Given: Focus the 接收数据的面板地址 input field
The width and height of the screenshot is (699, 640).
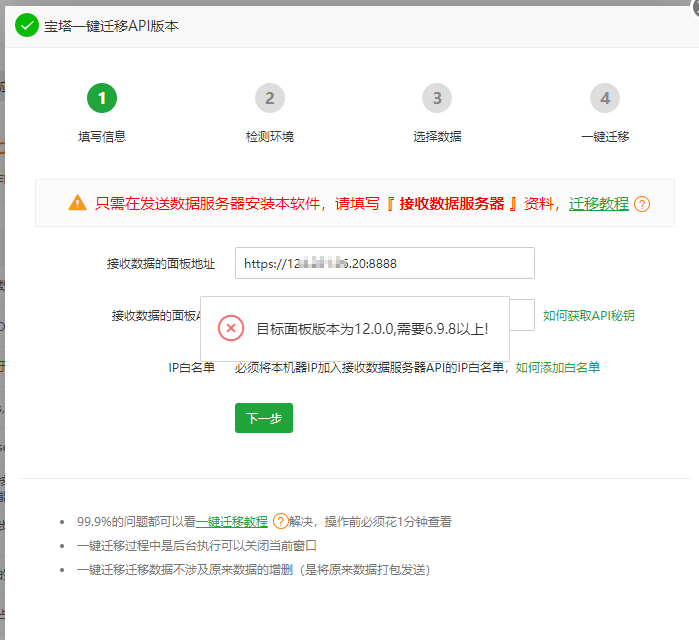Looking at the screenshot, I should click(385, 263).
